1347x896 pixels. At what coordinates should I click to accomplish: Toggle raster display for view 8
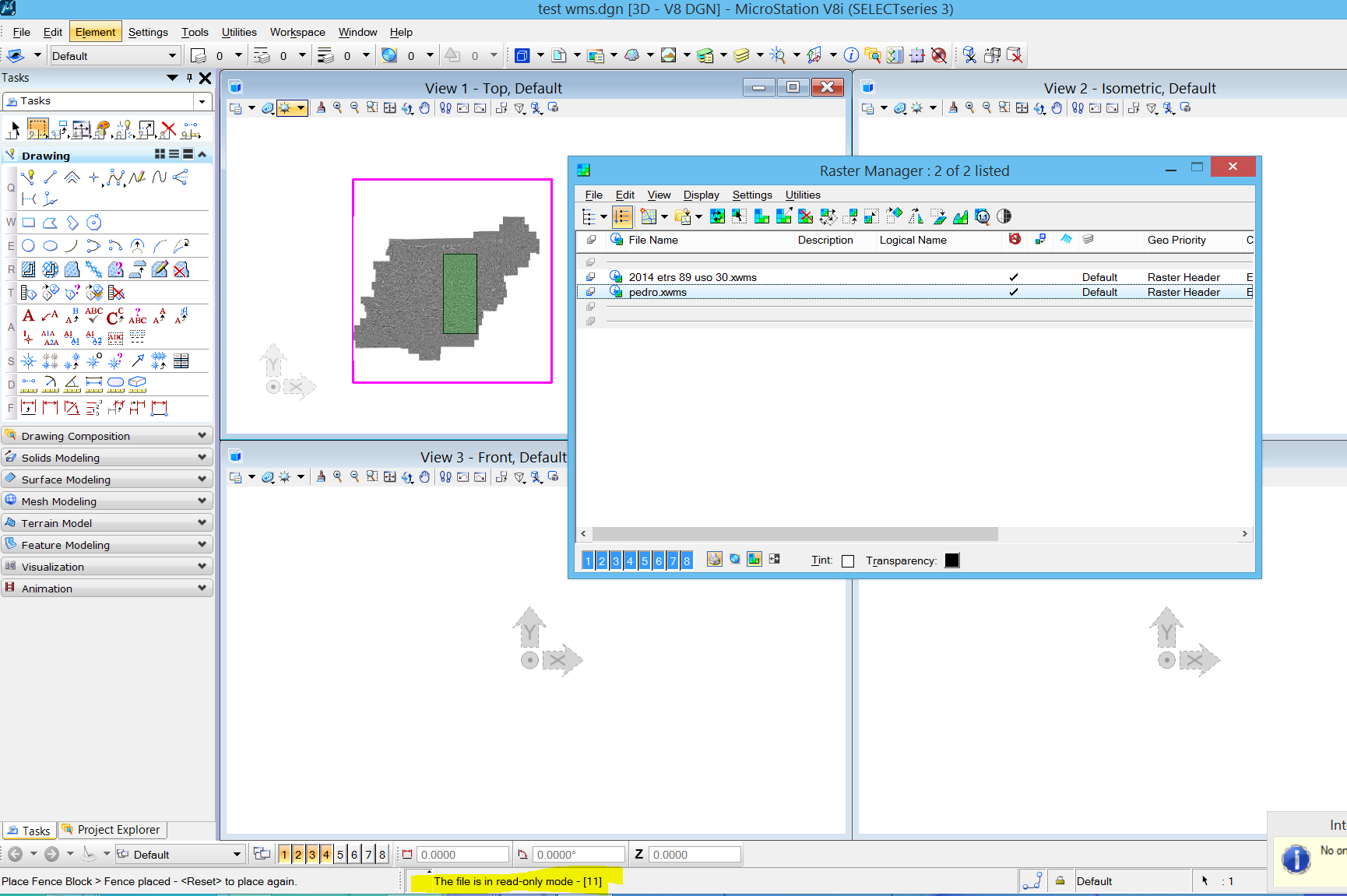pyautogui.click(x=687, y=560)
